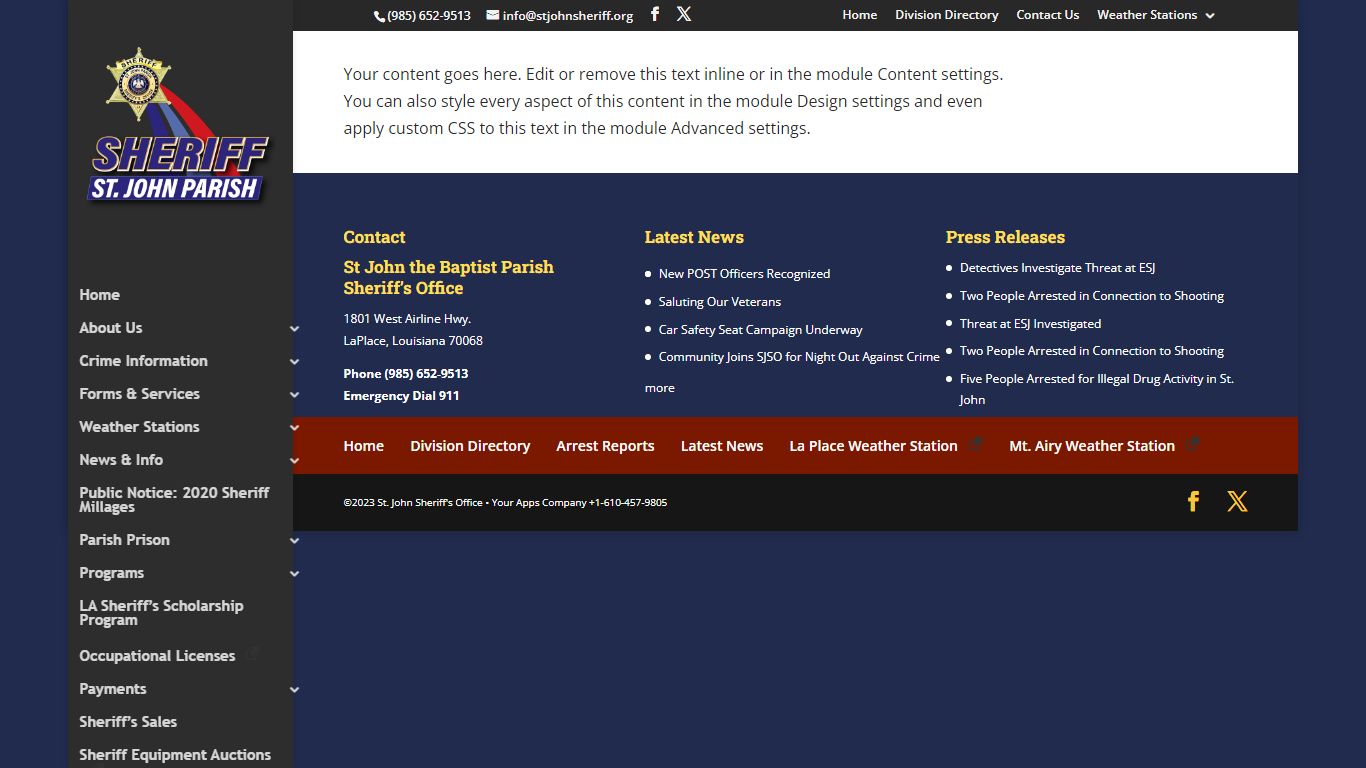
Task: Expand the sidebar Weather Stations submenu arrow
Action: 294,427
